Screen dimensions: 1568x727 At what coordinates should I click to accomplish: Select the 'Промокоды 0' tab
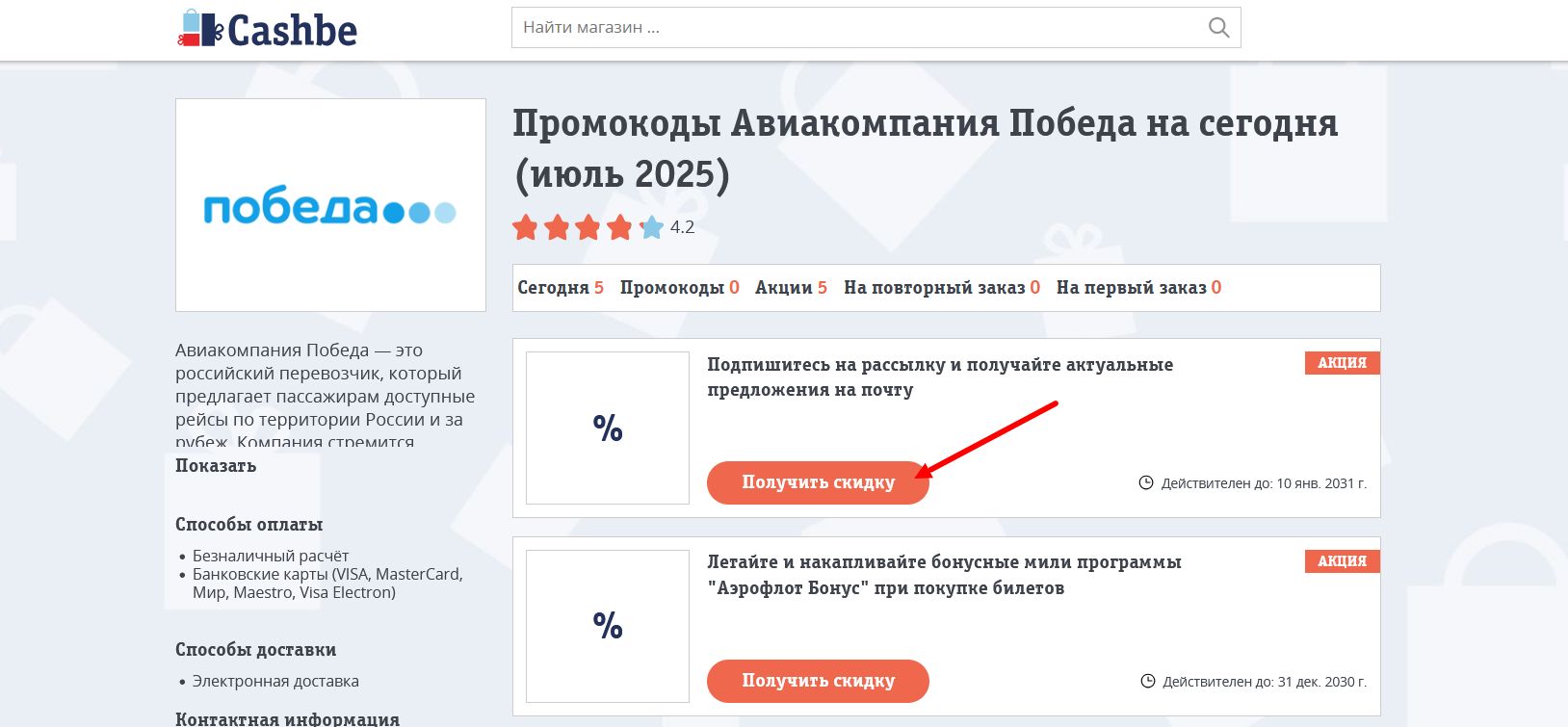click(680, 288)
